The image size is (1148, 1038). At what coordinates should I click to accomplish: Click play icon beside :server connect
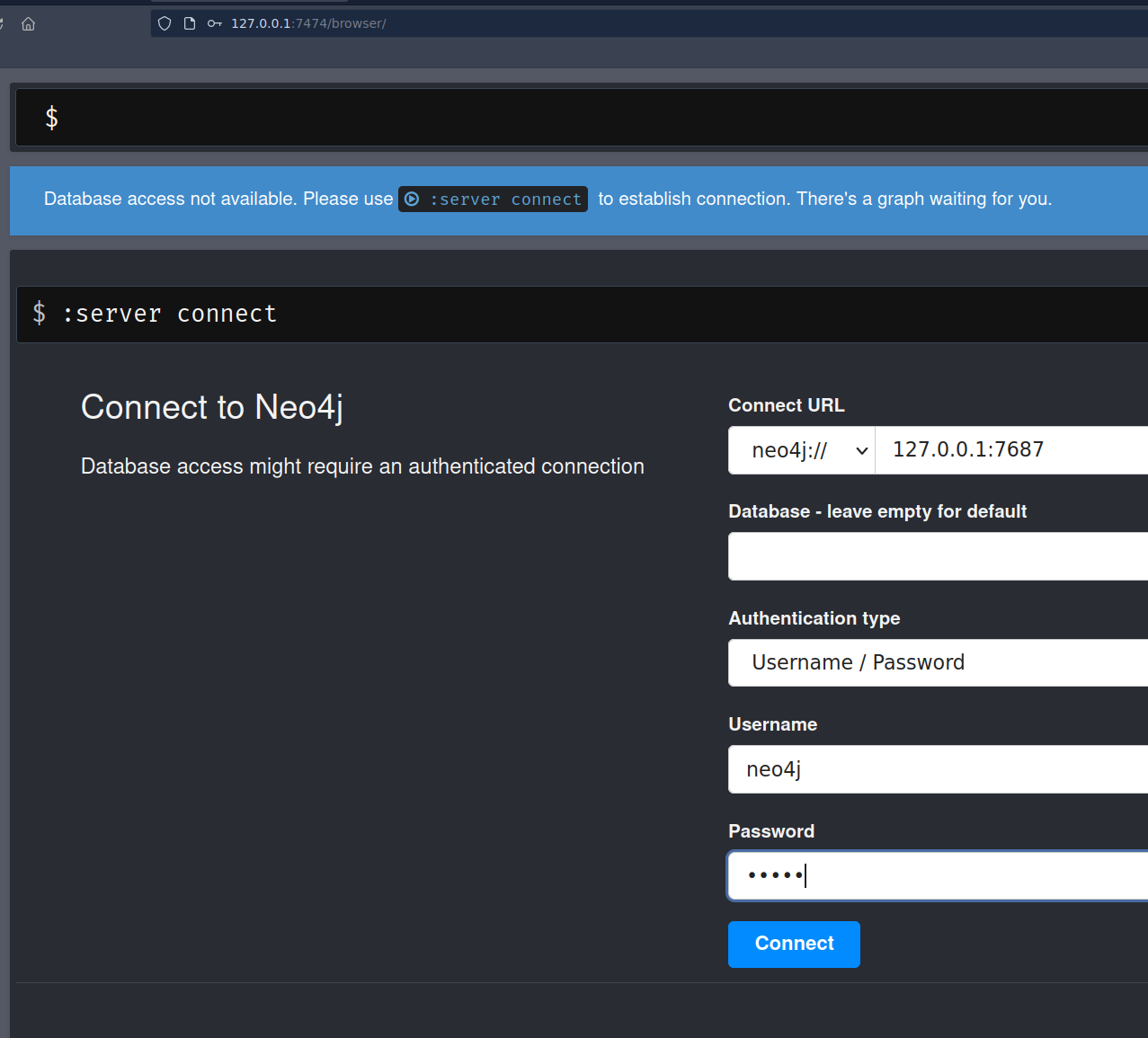(x=412, y=200)
